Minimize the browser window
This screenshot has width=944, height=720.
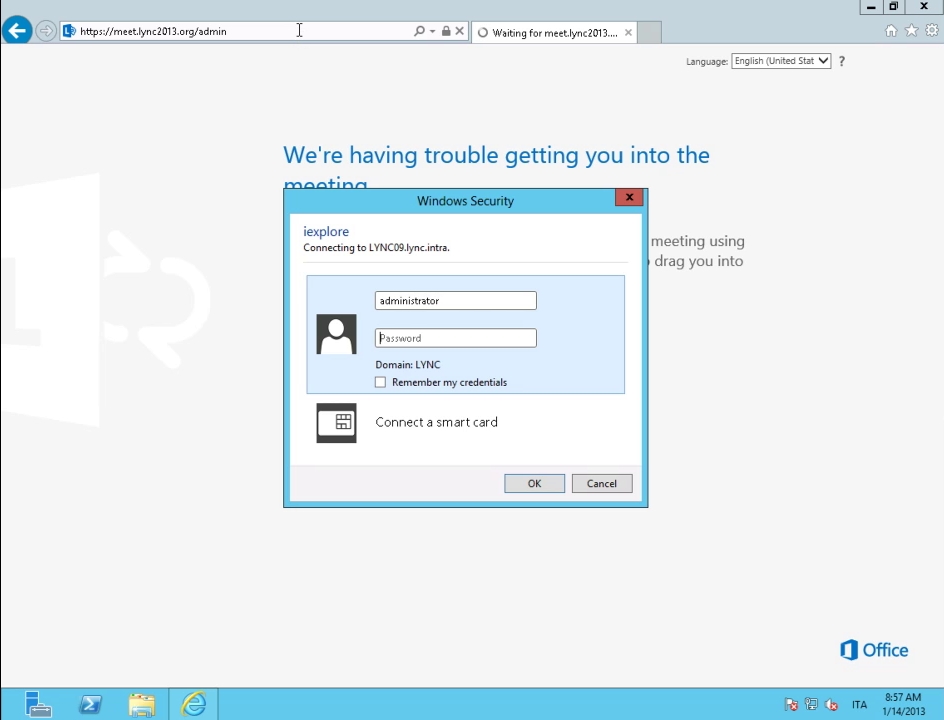pos(871,7)
